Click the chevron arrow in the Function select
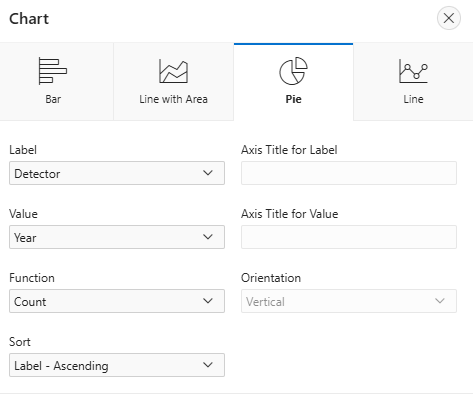The height and width of the screenshot is (396, 473). click(208, 301)
